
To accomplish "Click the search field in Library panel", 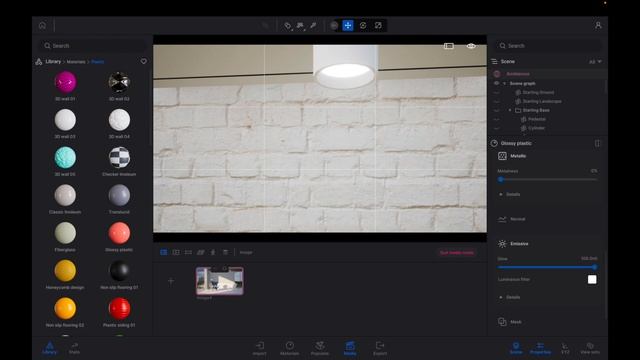I will pos(93,46).
